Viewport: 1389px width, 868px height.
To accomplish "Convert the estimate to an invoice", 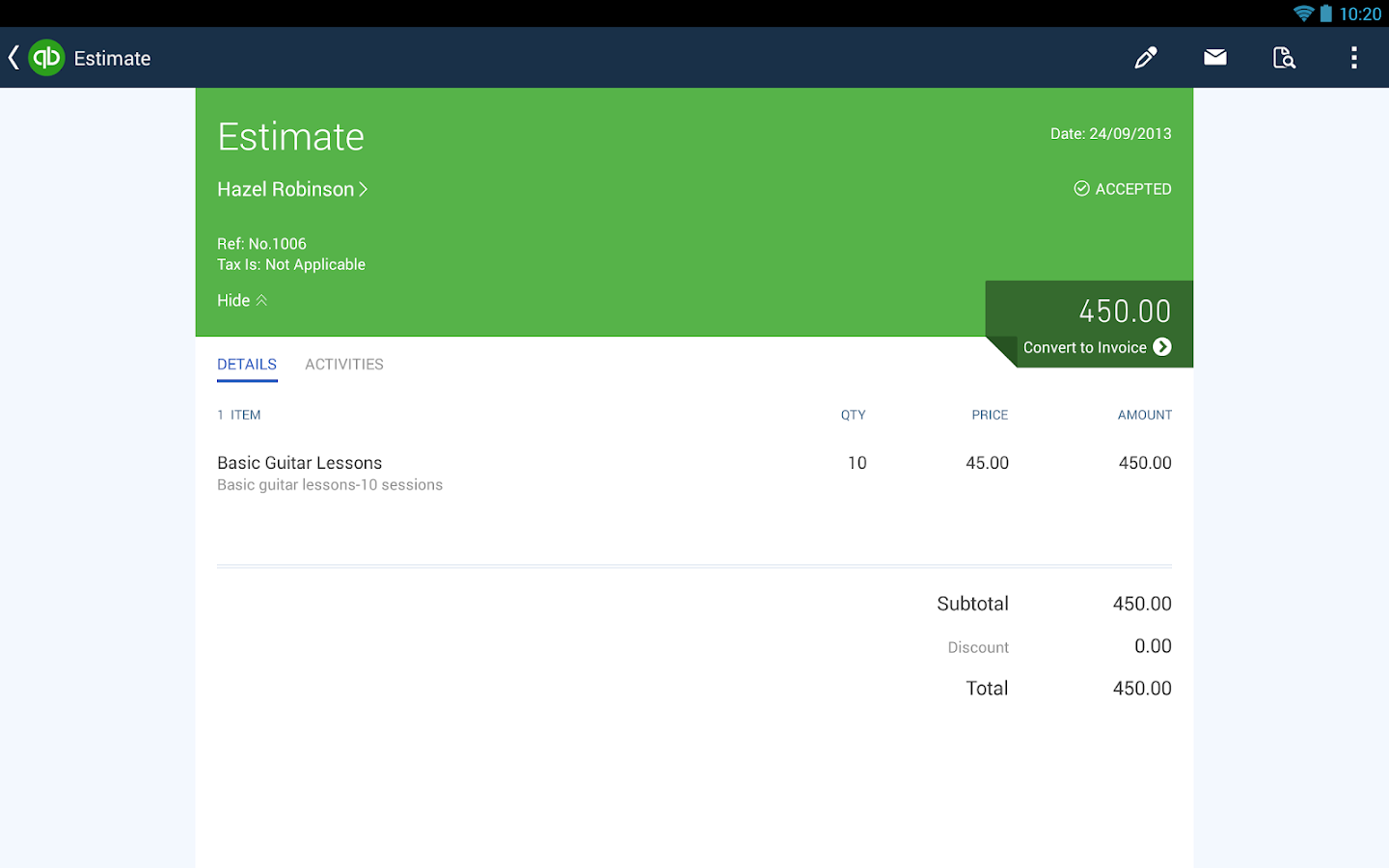I will [x=1088, y=347].
